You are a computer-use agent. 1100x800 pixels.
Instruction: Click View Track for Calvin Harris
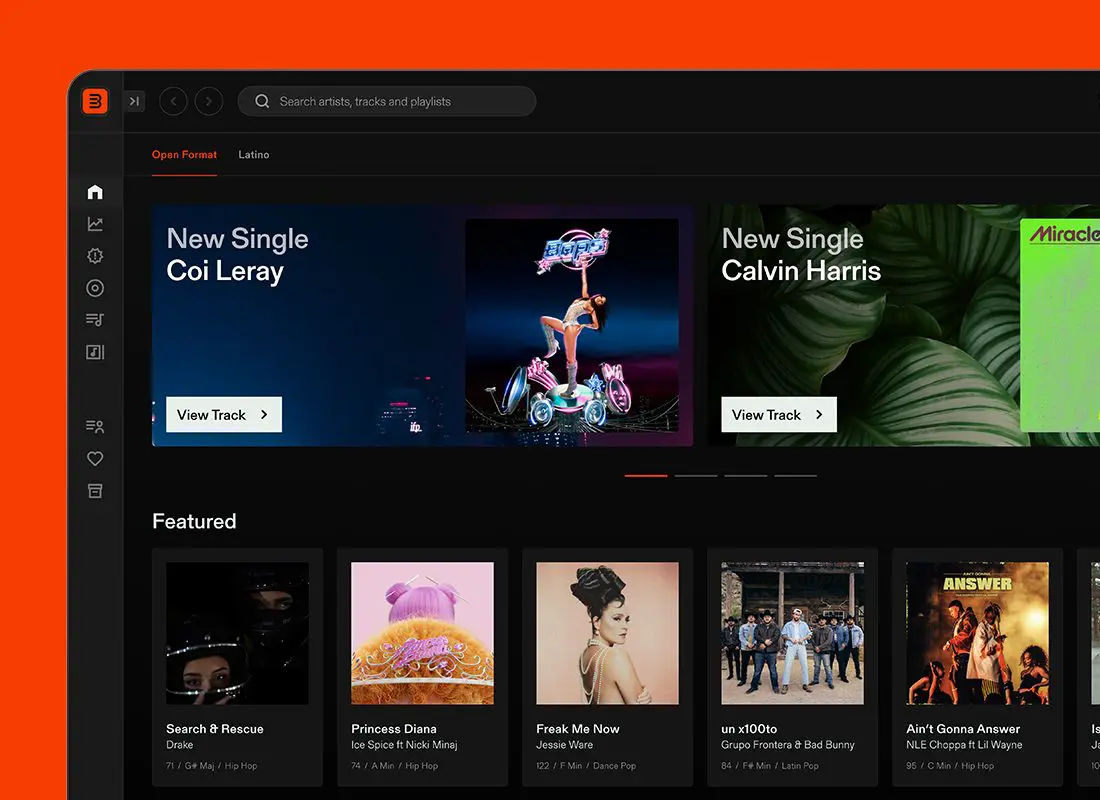point(779,415)
